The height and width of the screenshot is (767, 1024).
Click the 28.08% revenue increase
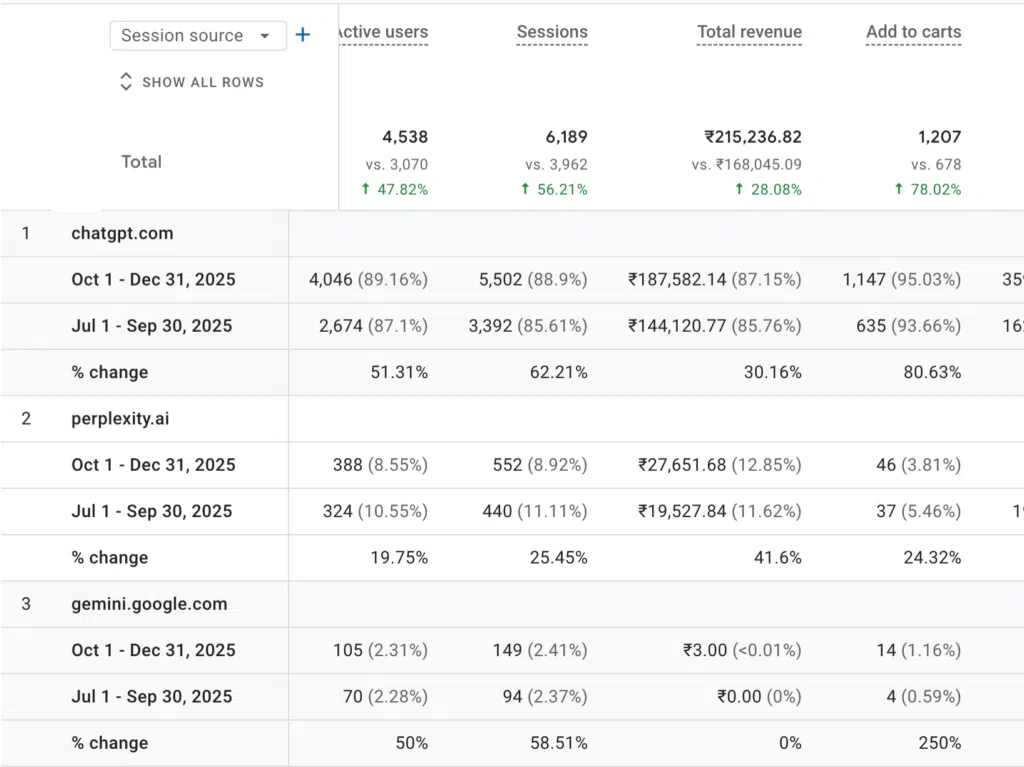[x=768, y=189]
